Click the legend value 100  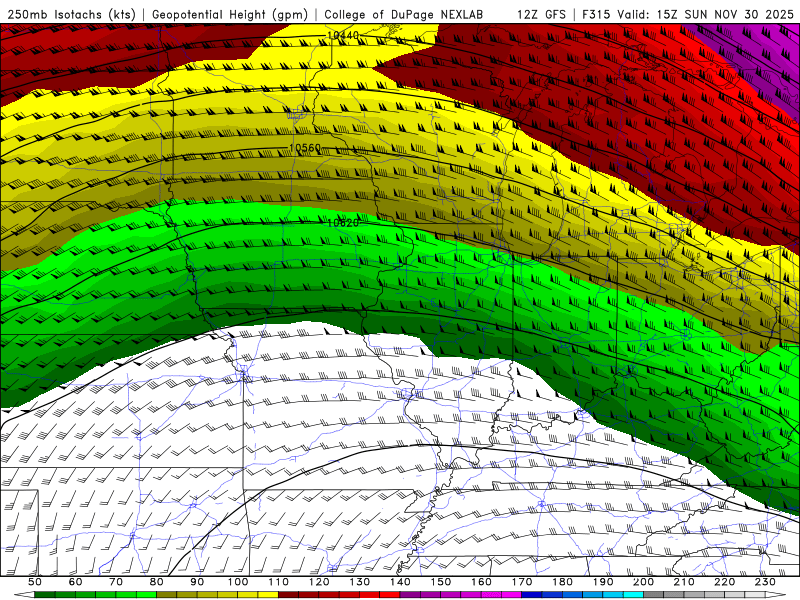pos(238,582)
